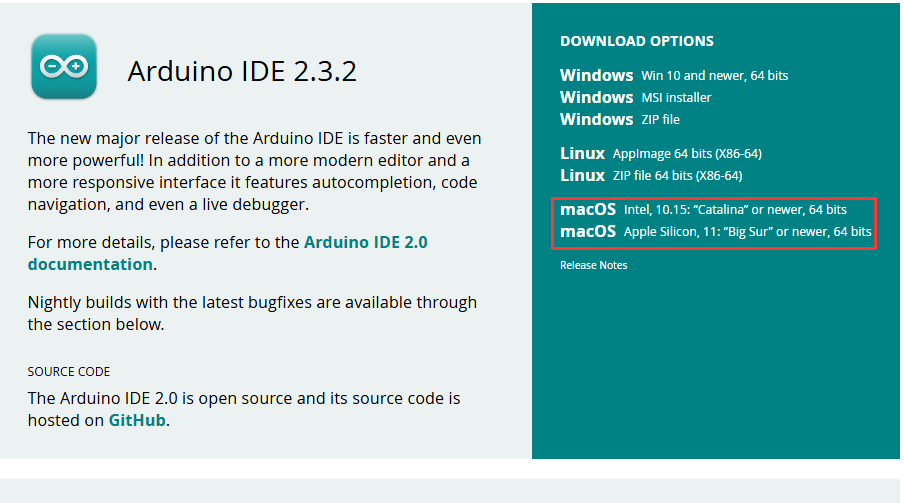The height and width of the screenshot is (503, 904).
Task: Download the Windows ZIP file
Action: 620,119
